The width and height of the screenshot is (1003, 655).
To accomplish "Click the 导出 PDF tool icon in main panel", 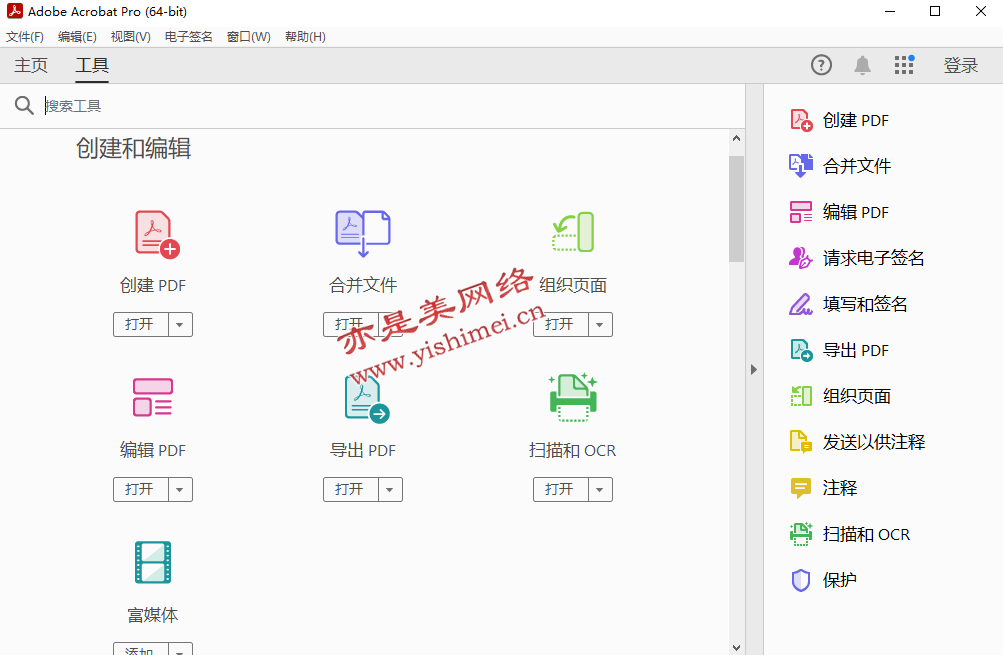I will (367, 399).
